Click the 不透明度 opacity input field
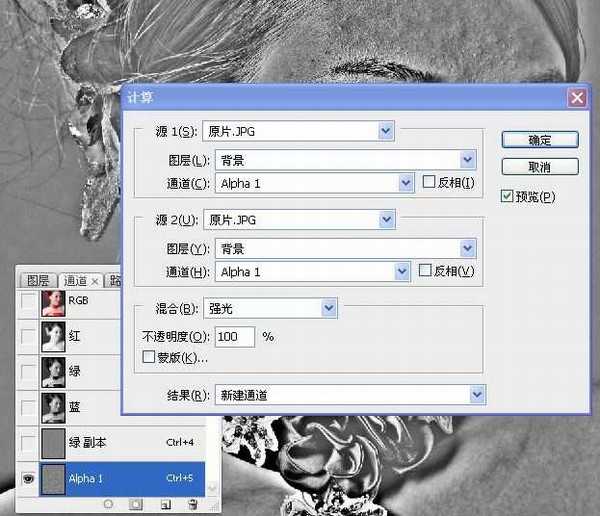 234,337
